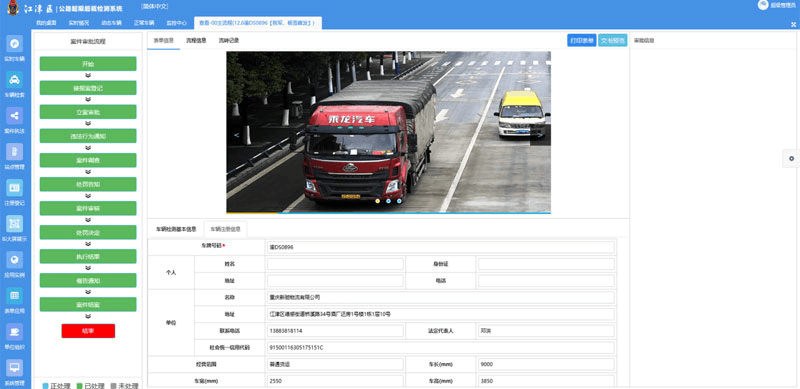Screen dimensions: 800x389
Task: Click the settings gear on right edge
Action: pyautogui.click(x=791, y=159)
